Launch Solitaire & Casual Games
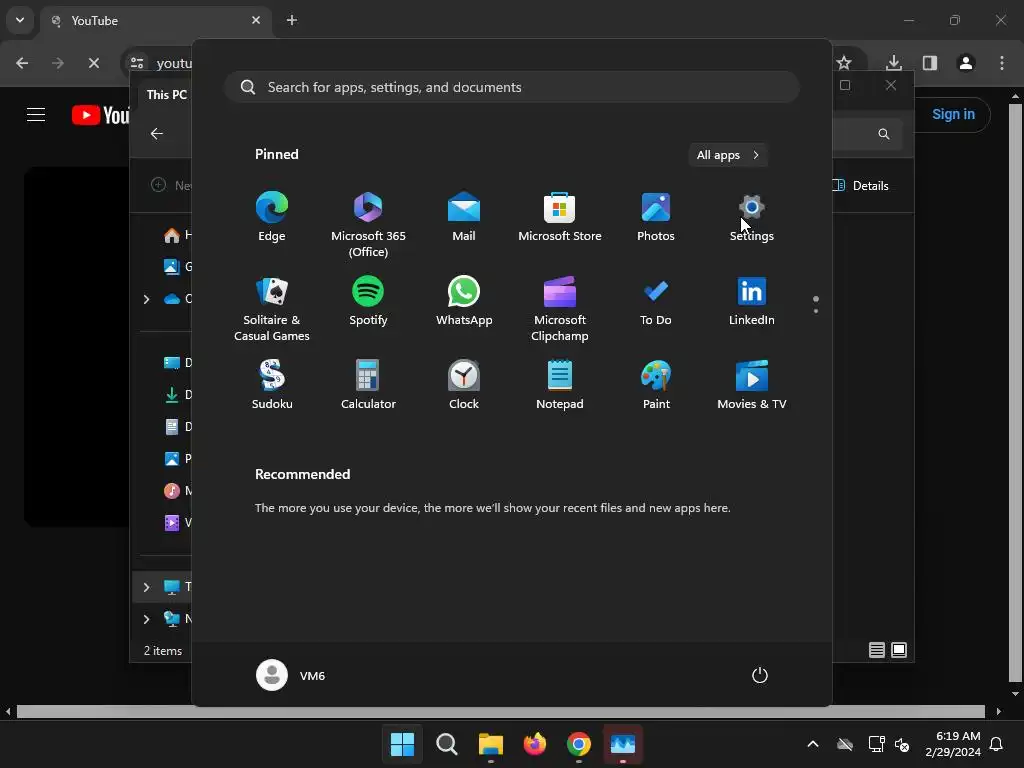 tap(272, 308)
